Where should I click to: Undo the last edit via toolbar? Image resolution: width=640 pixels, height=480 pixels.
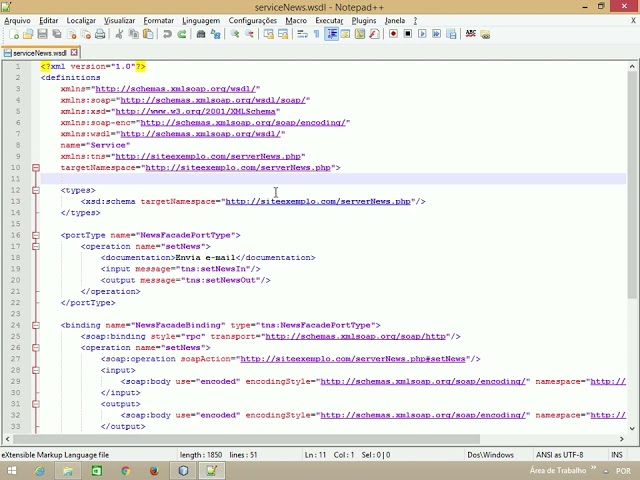[x=167, y=34]
